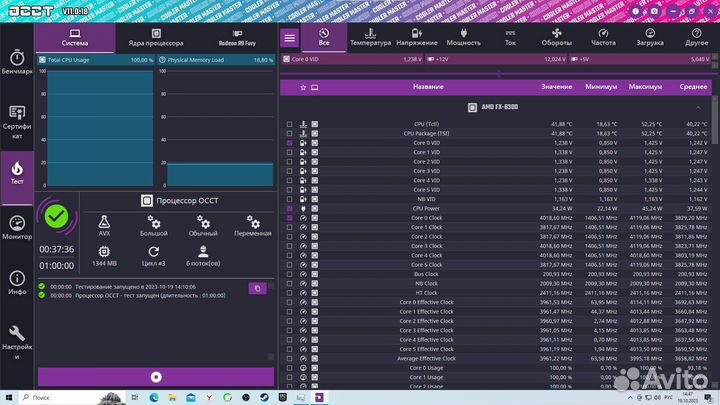This screenshot has width=720, height=405.
Task: Uncheck the Core 0 VID checkbox
Action: tap(289, 143)
